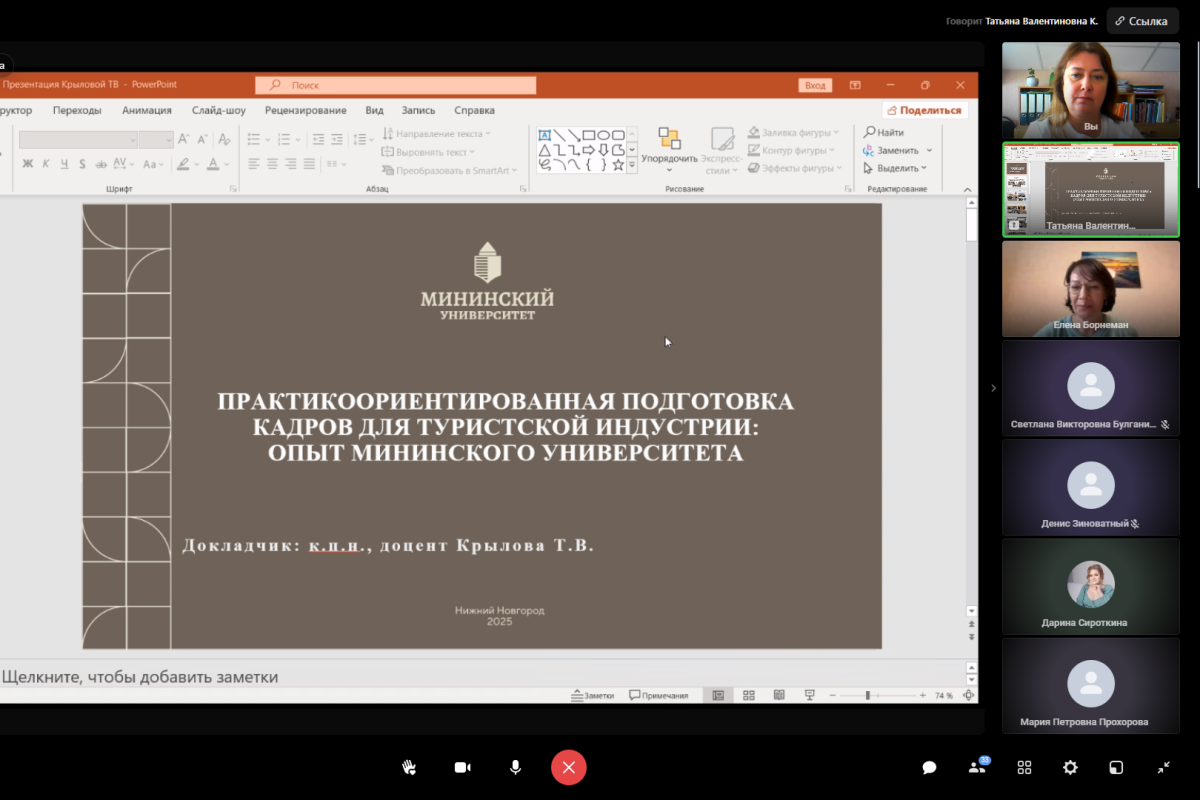Toggle the camera on or off
1200x800 pixels.
[x=462, y=767]
